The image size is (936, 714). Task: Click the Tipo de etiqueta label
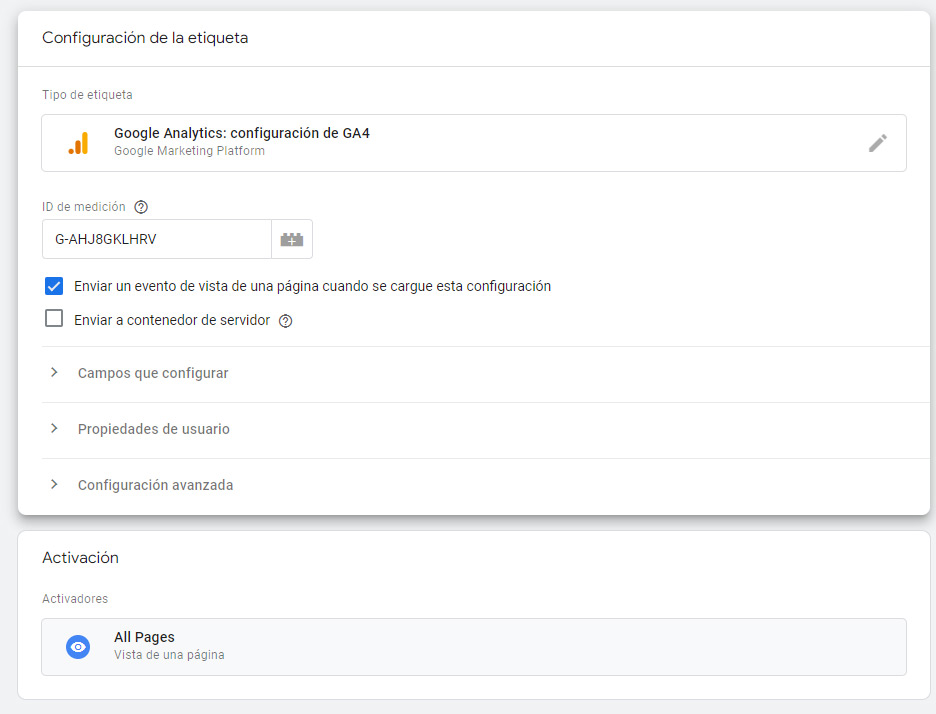click(x=87, y=95)
